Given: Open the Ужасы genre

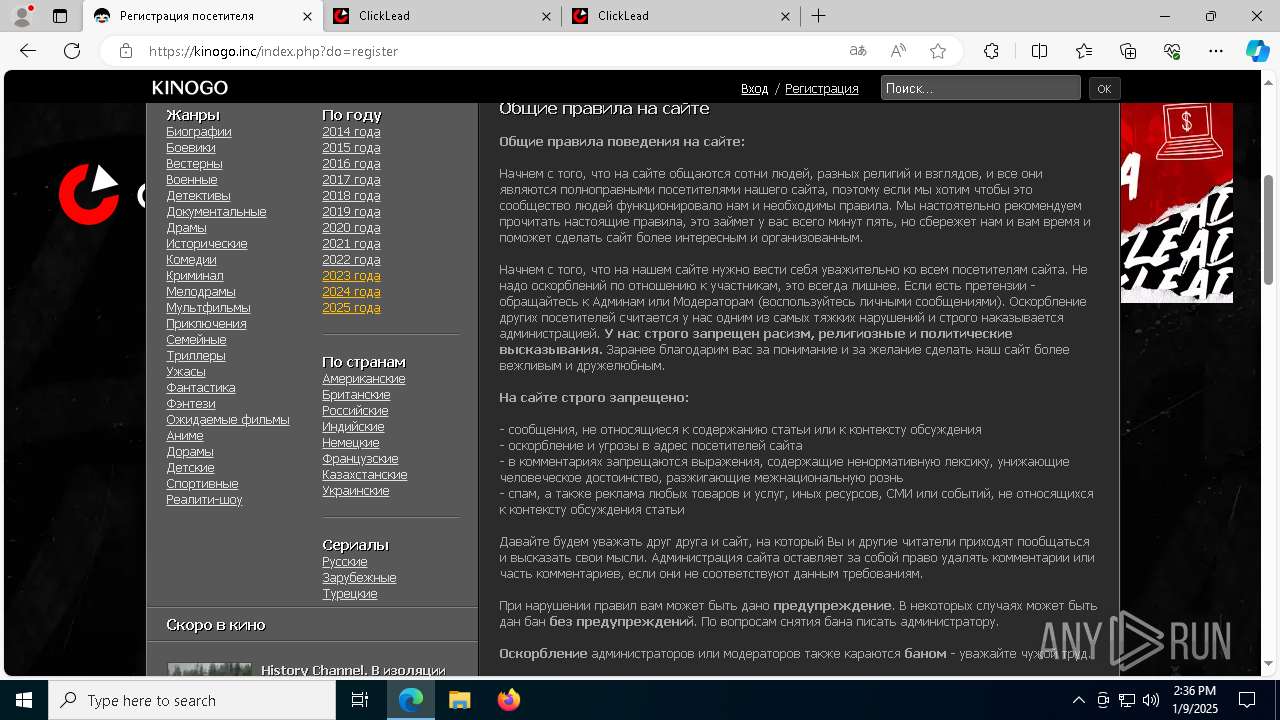Looking at the screenshot, I should click(186, 371).
